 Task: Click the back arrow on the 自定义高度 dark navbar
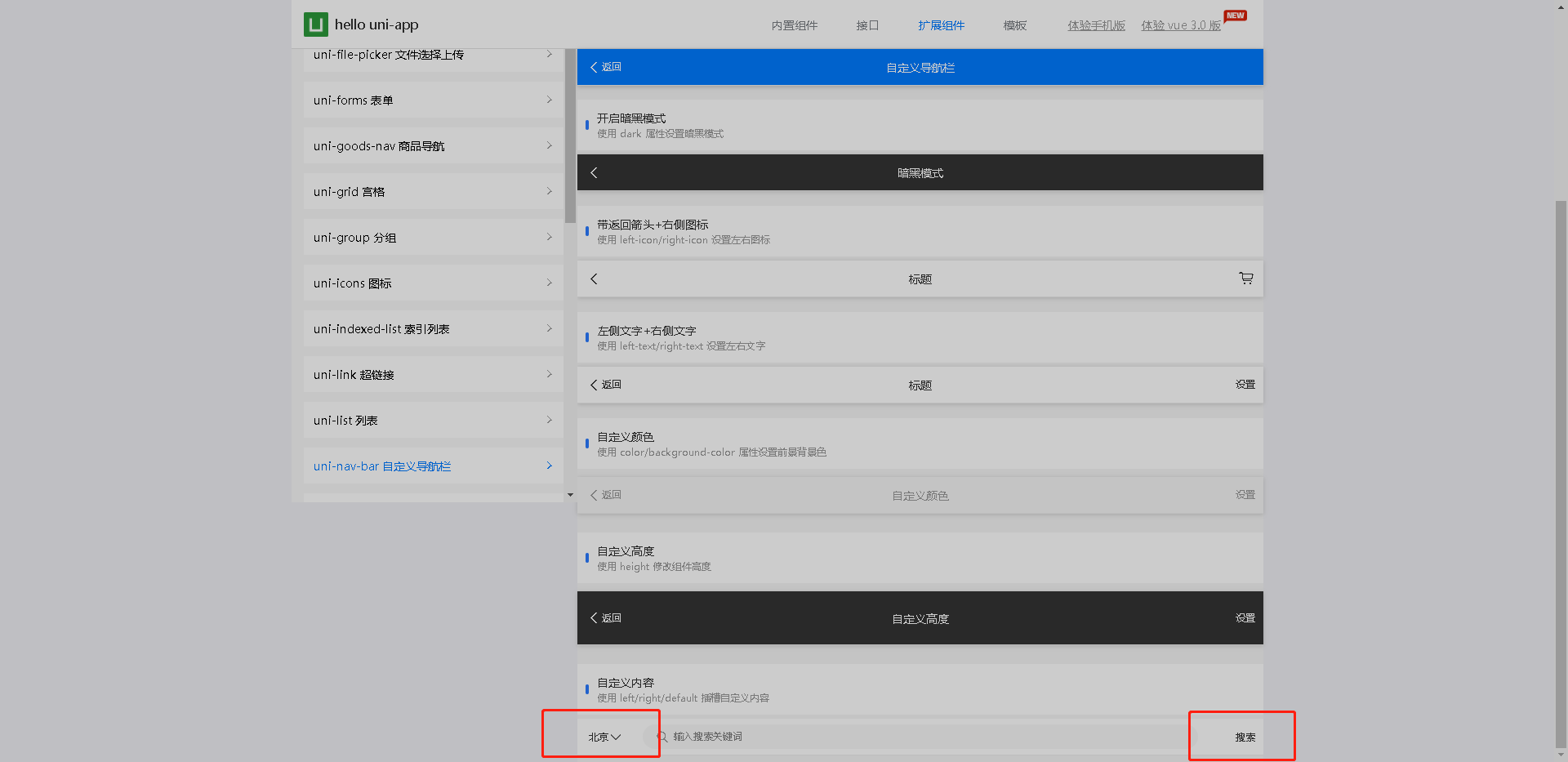pos(595,617)
